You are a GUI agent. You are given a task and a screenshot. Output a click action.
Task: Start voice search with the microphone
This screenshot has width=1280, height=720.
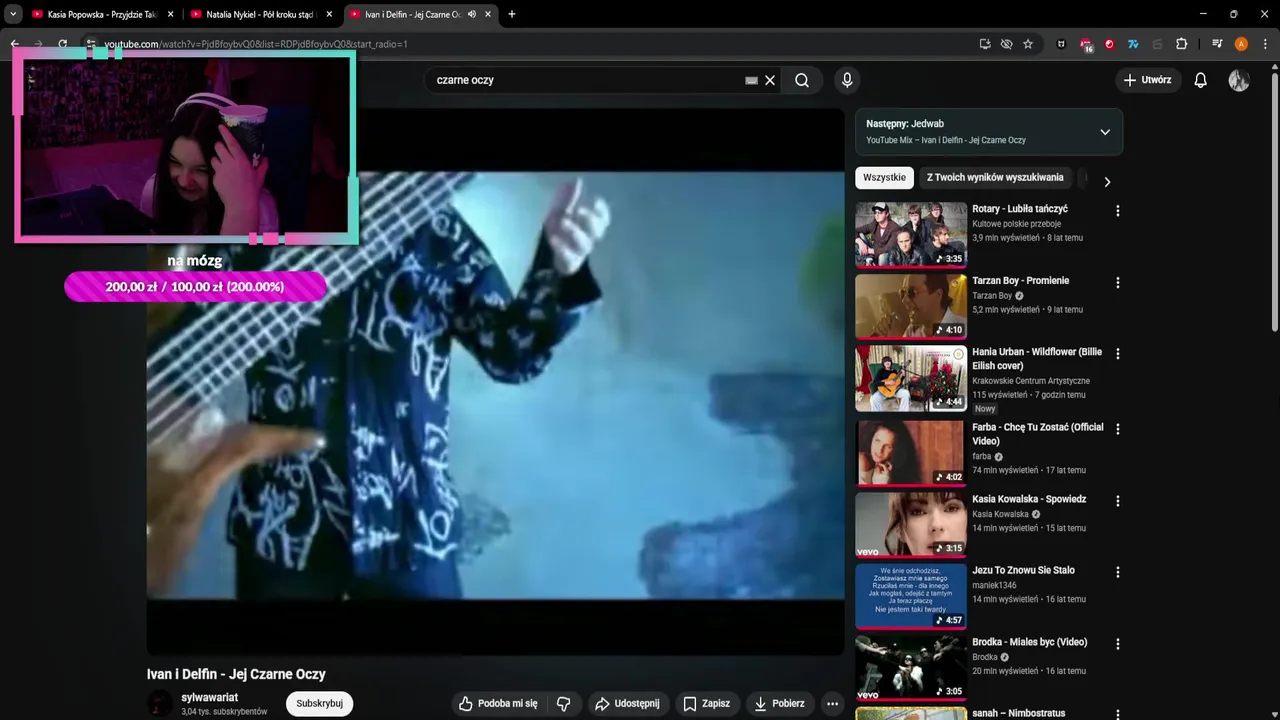[847, 80]
